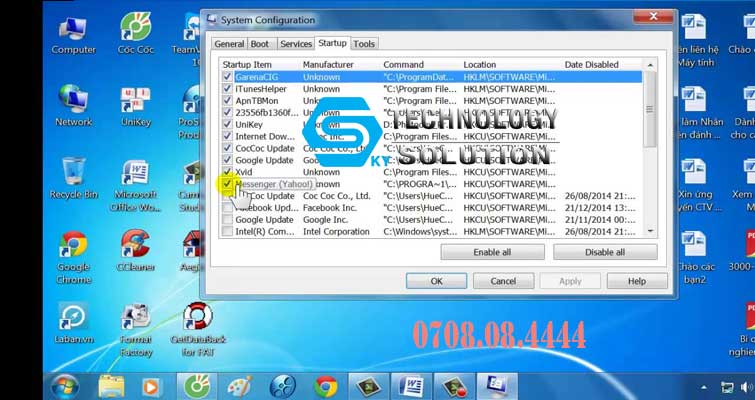Enable the Intel(R) Com... startup item

tap(227, 232)
